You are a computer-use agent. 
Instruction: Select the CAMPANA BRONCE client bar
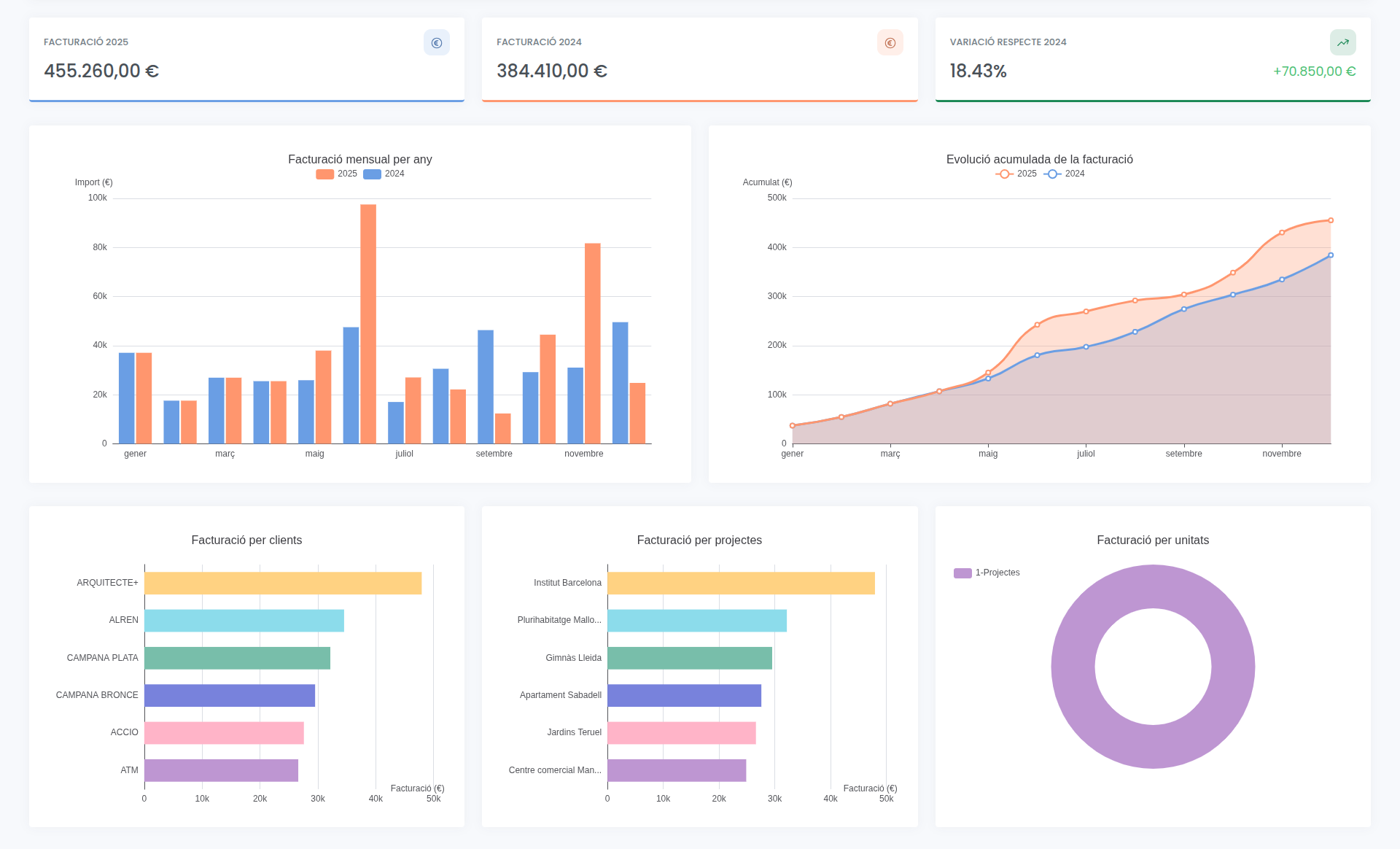[230, 695]
